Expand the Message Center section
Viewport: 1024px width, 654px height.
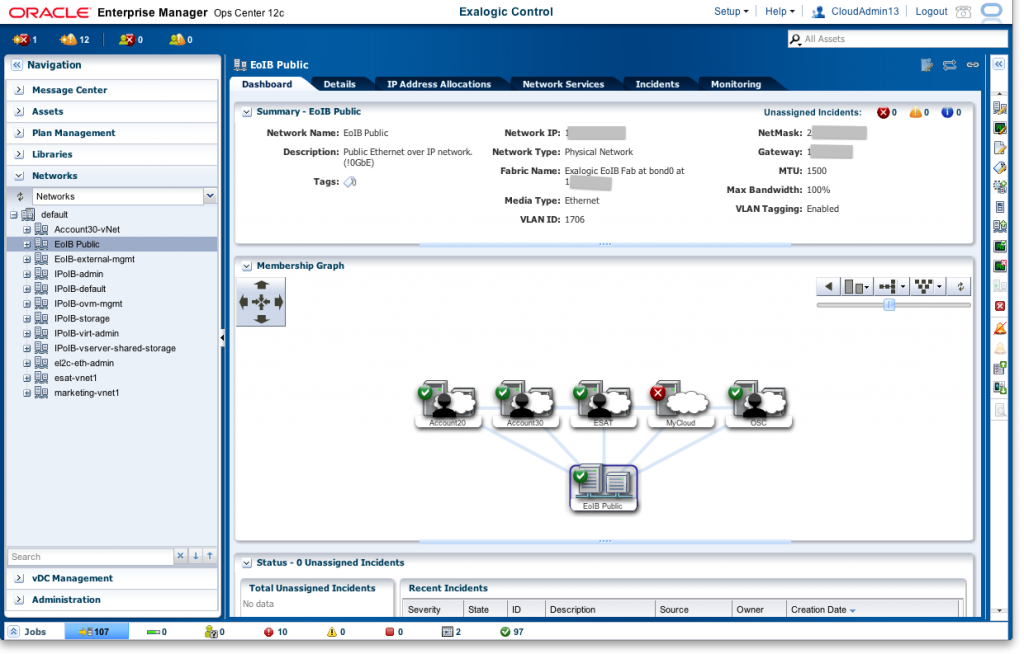20,90
